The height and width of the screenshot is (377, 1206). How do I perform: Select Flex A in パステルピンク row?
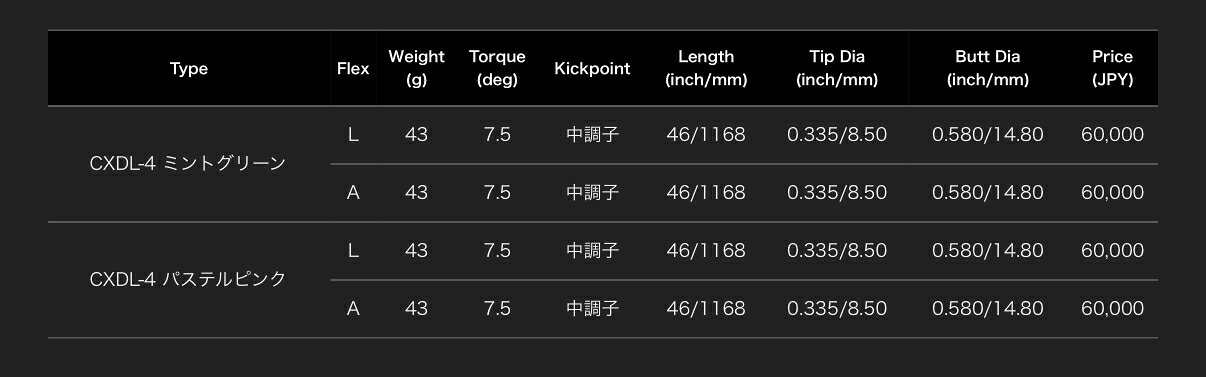click(353, 308)
